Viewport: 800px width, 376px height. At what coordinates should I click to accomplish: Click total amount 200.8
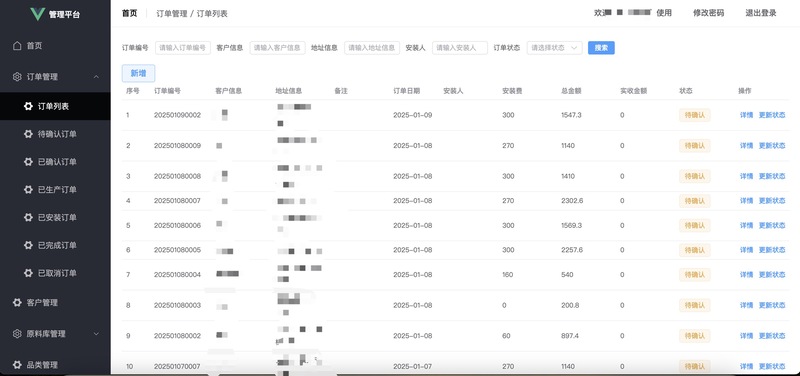(x=570, y=305)
